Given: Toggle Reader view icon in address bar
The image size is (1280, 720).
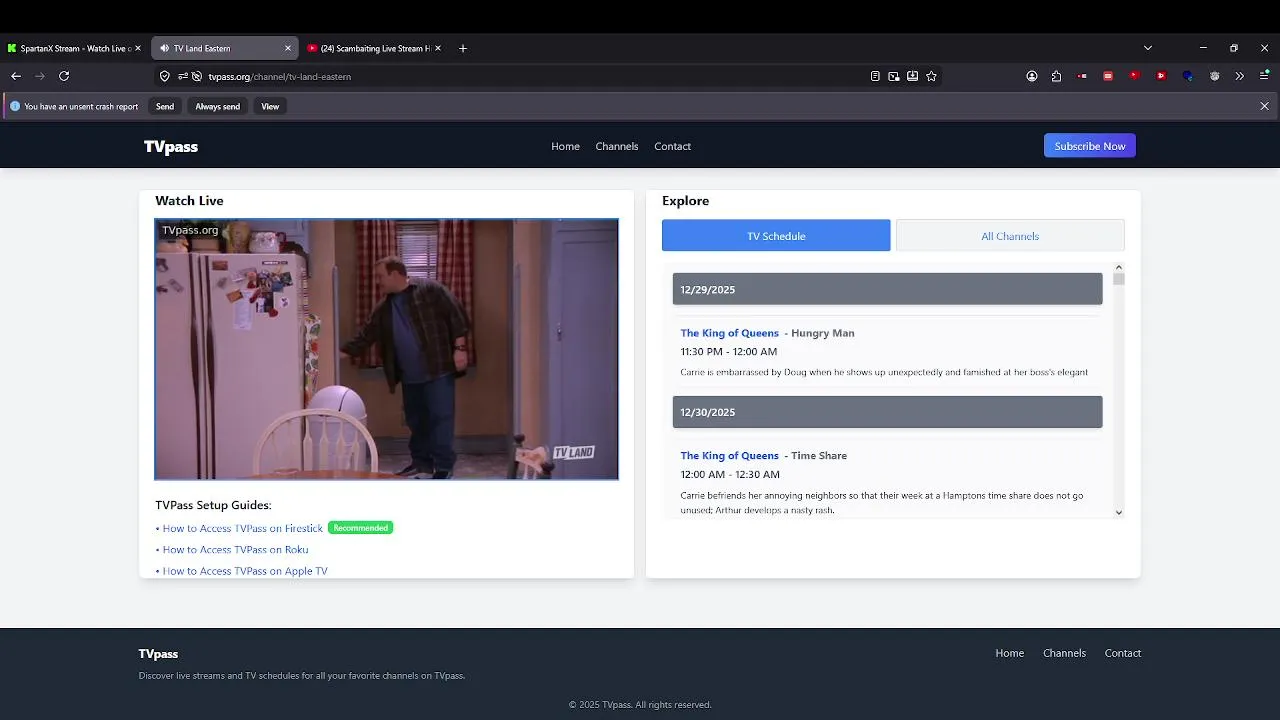Looking at the screenshot, I should click(875, 76).
